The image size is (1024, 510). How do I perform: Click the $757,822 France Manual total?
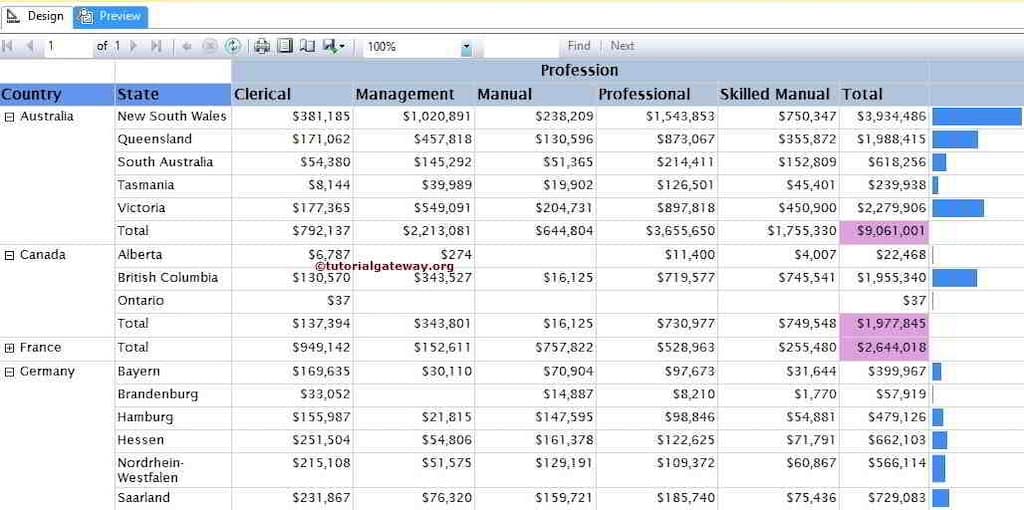click(x=564, y=348)
